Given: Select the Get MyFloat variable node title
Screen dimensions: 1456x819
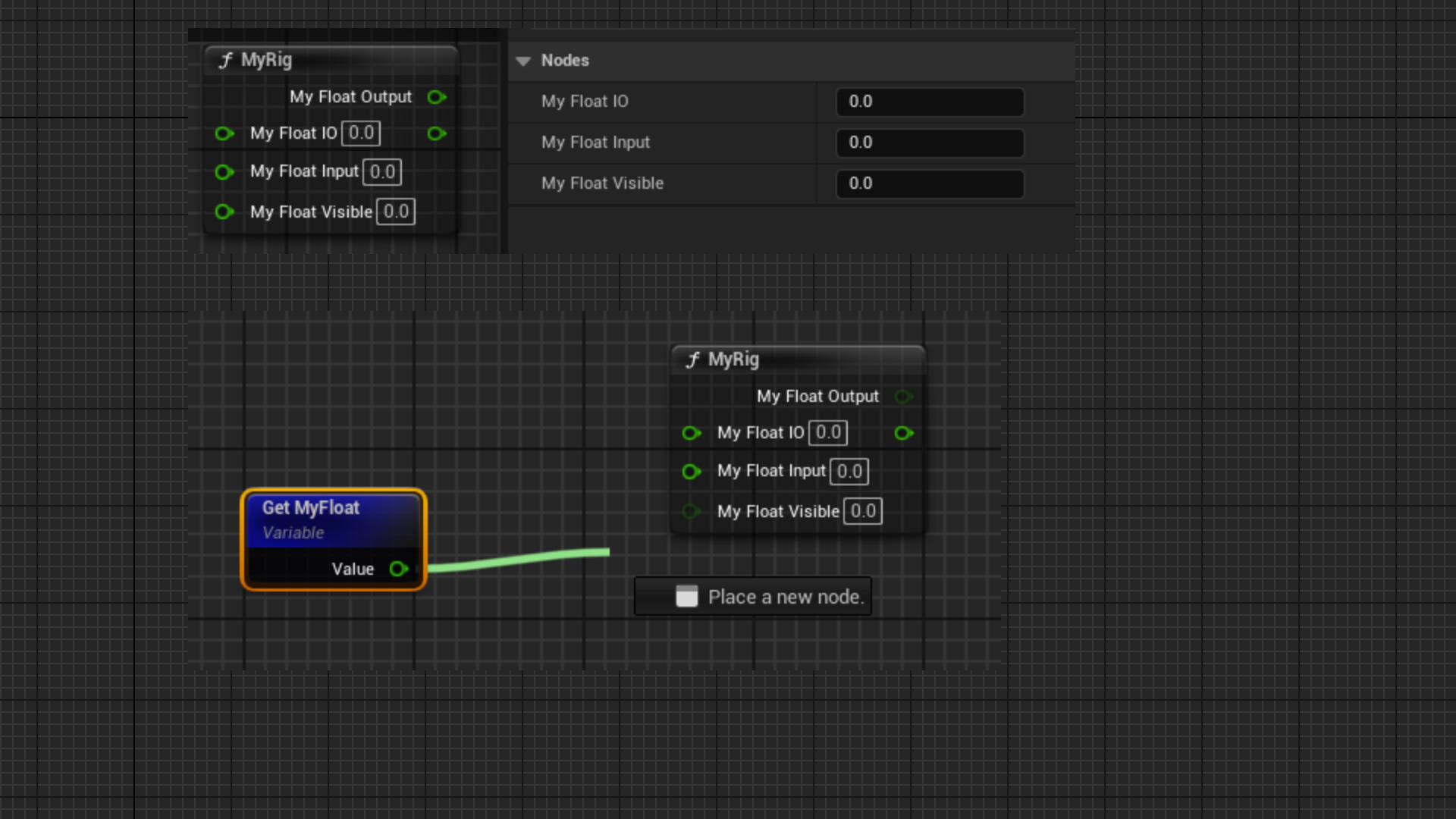Looking at the screenshot, I should (x=311, y=508).
